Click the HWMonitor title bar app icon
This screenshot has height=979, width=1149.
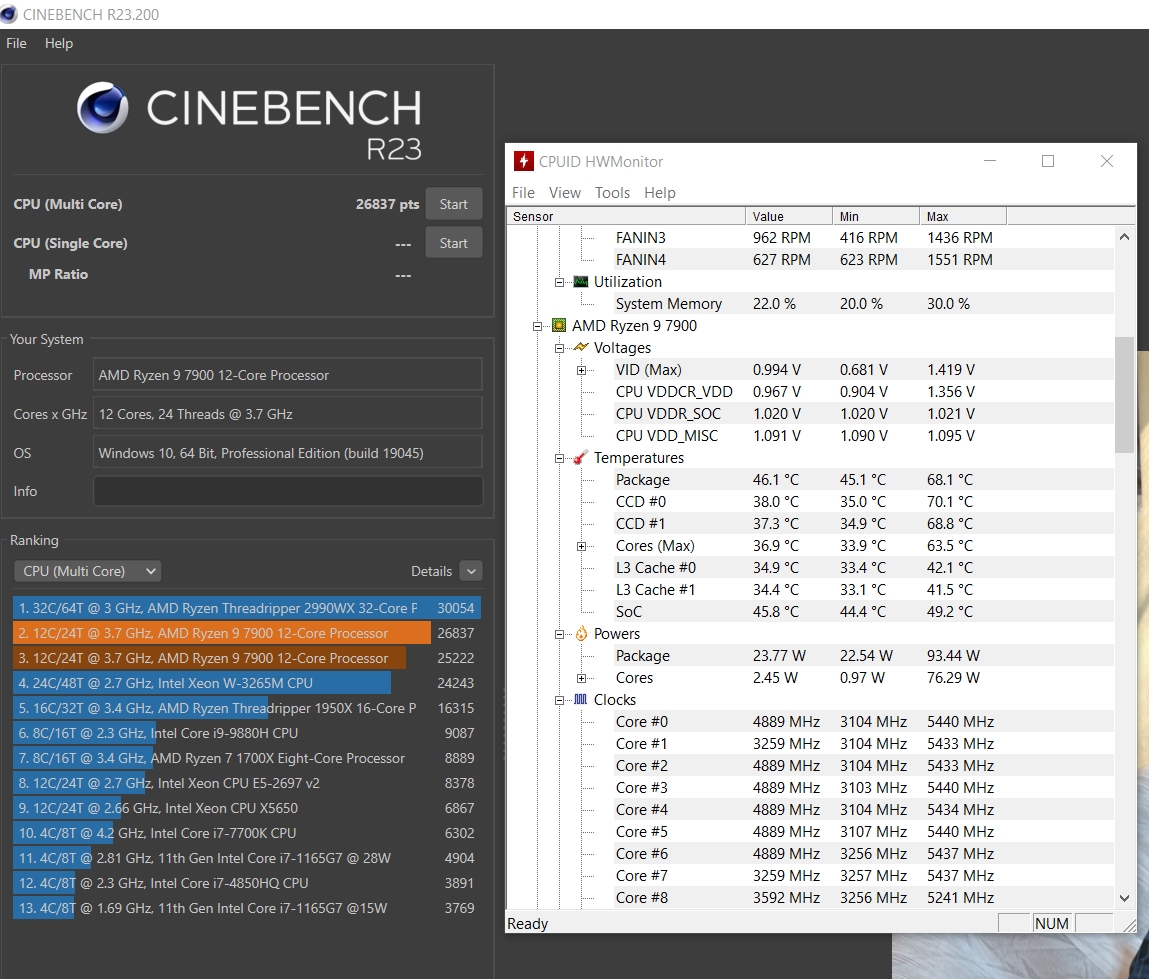pyautogui.click(x=523, y=162)
